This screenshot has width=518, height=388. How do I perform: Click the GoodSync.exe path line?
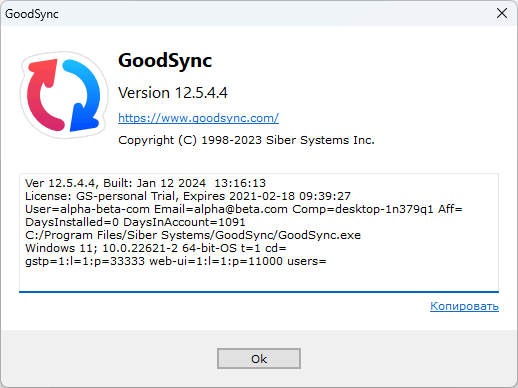tap(193, 235)
